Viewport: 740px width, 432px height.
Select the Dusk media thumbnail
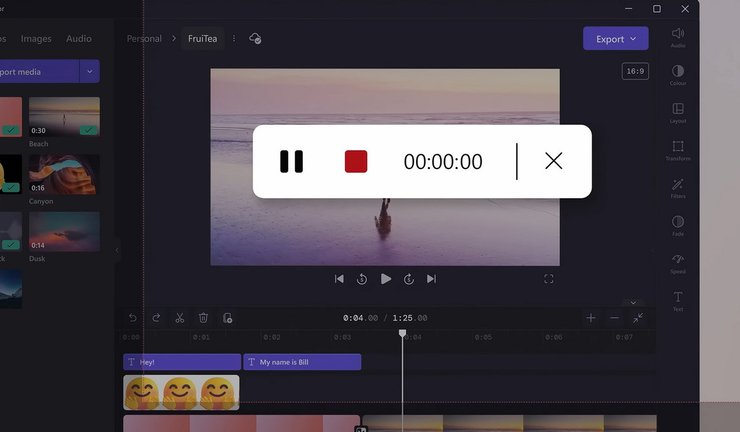[64, 232]
